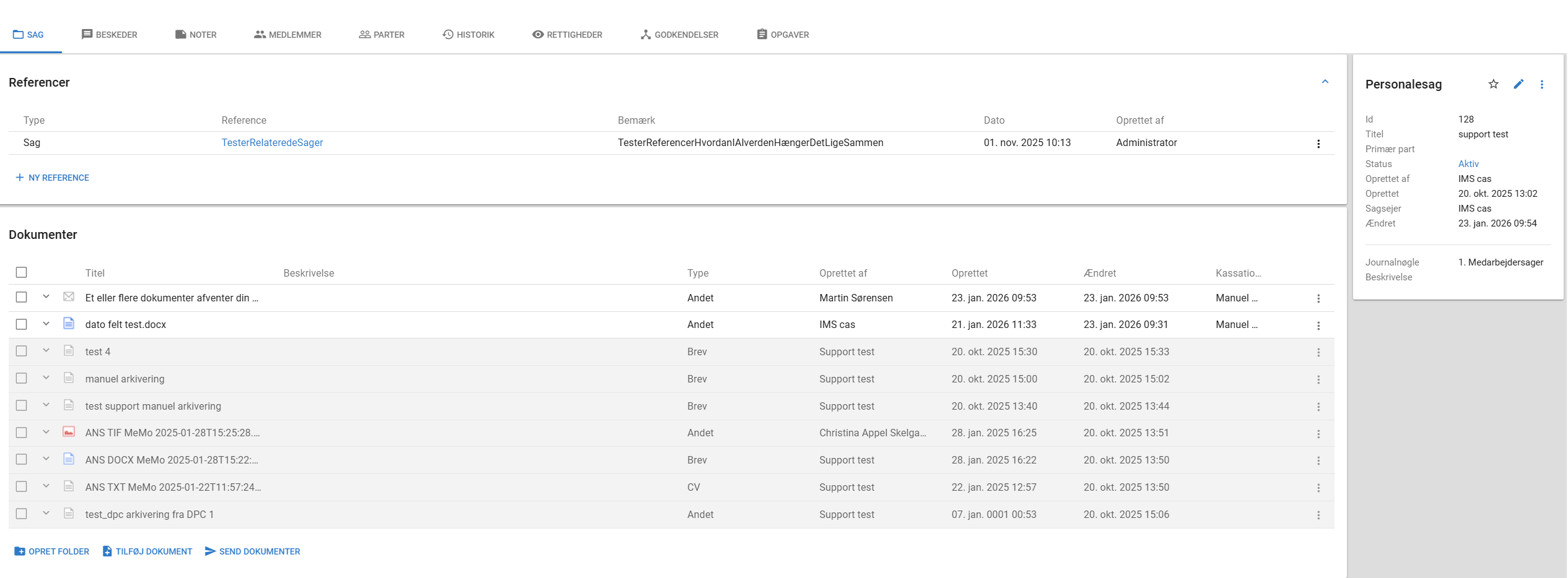This screenshot has width=1568, height=578.
Task: Open more options for test_dpc arkivering document
Action: pyautogui.click(x=1318, y=515)
